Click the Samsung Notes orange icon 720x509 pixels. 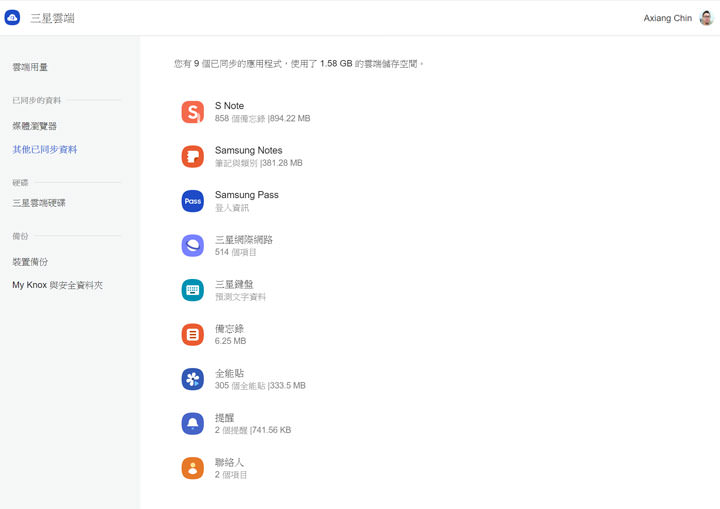(193, 156)
